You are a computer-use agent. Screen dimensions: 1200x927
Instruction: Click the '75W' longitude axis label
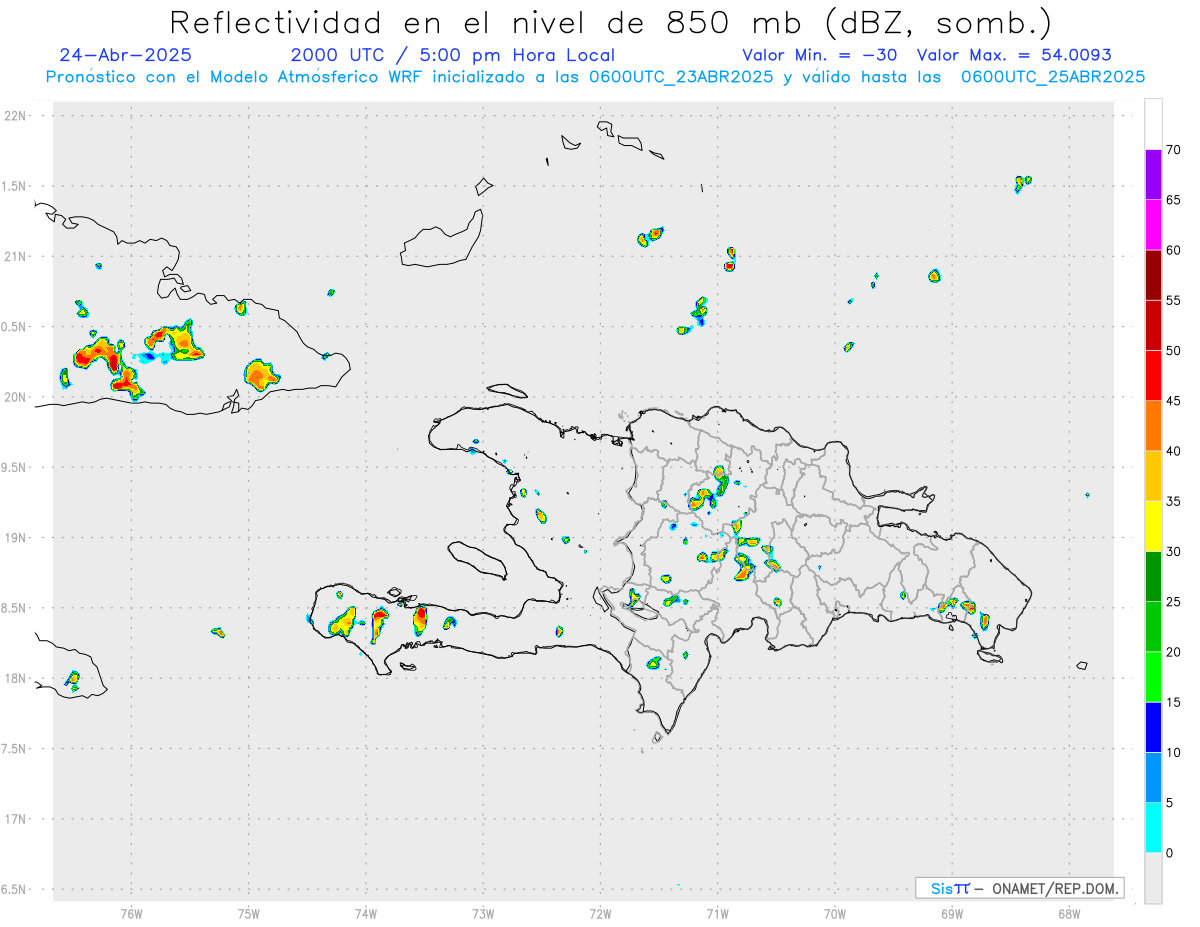click(x=248, y=914)
